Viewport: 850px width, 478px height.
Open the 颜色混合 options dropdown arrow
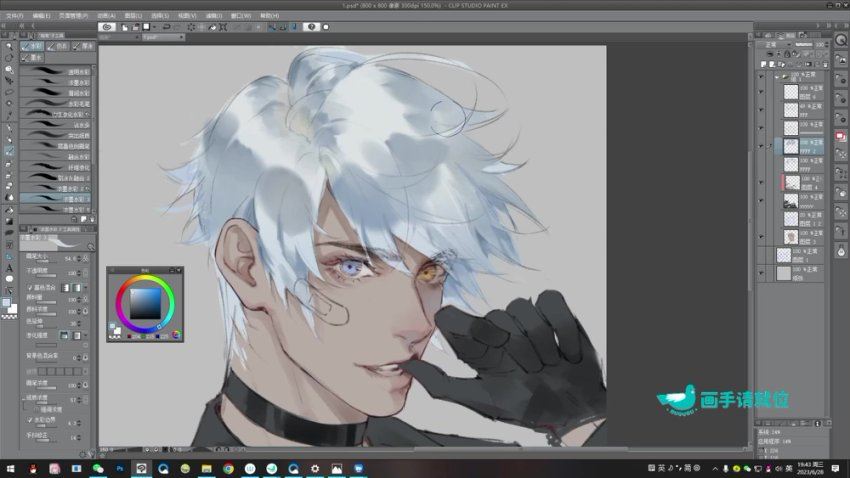pos(86,287)
